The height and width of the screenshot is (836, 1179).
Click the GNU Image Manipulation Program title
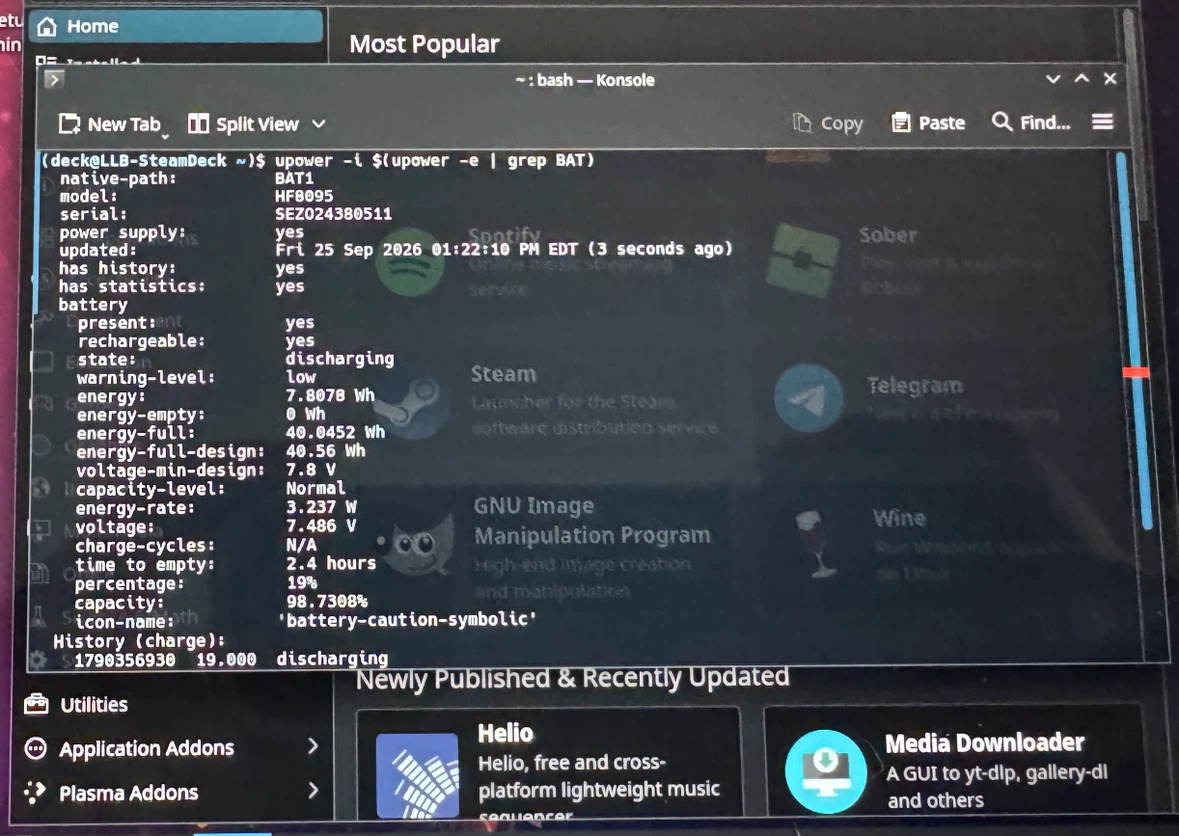592,520
